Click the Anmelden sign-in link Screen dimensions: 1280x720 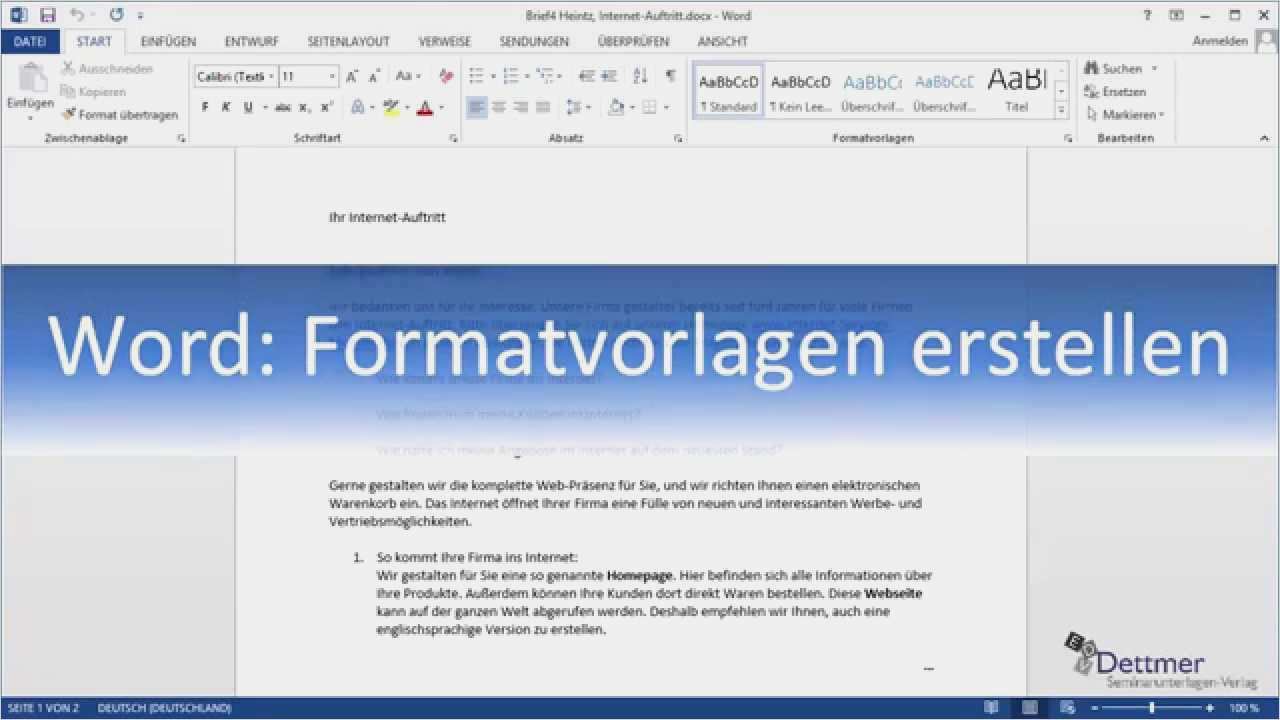click(1220, 42)
